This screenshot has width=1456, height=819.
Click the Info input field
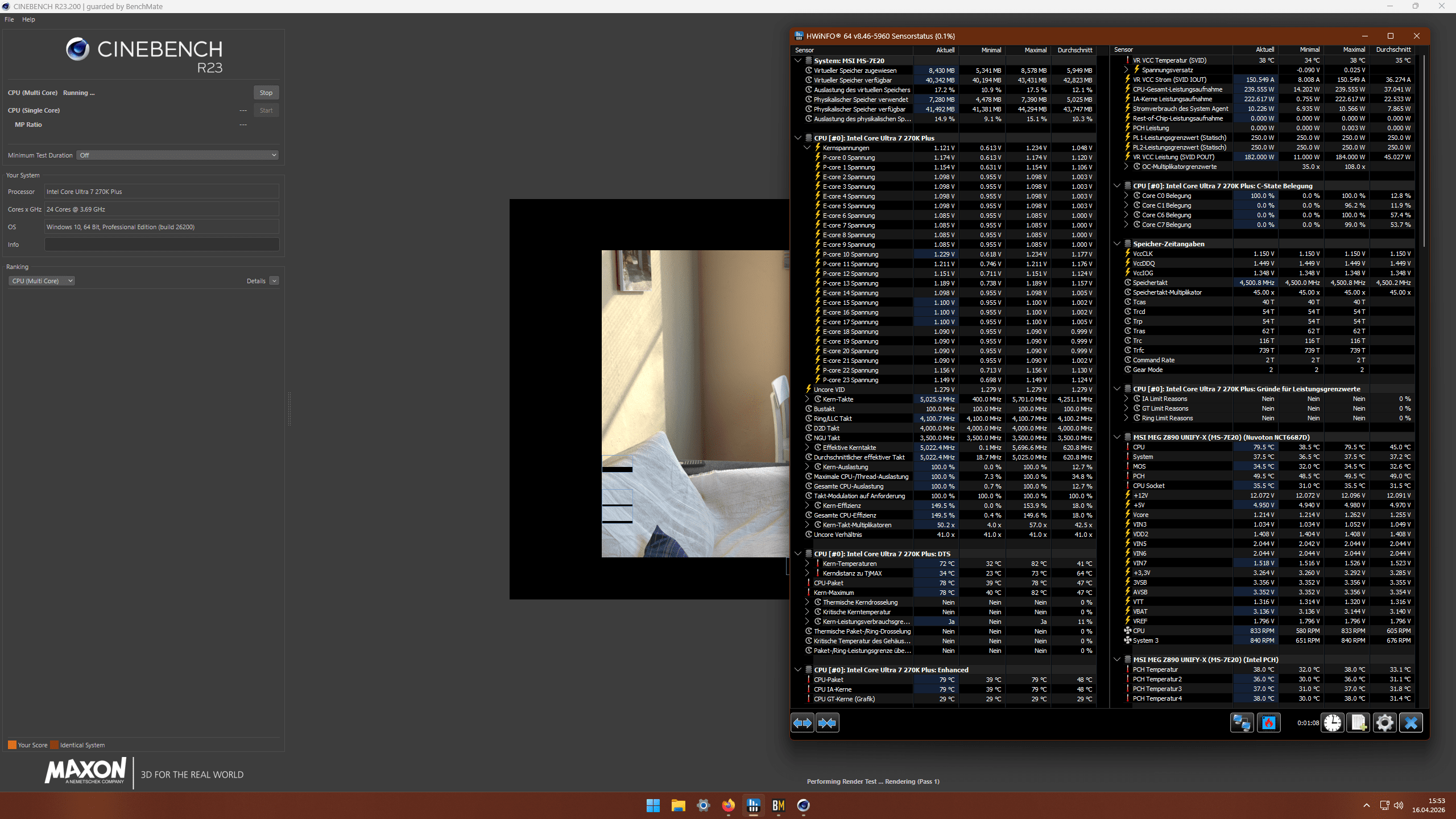[x=162, y=245]
